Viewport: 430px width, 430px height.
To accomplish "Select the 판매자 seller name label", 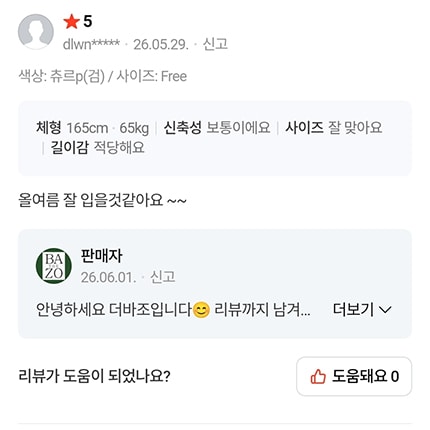I will [102, 256].
